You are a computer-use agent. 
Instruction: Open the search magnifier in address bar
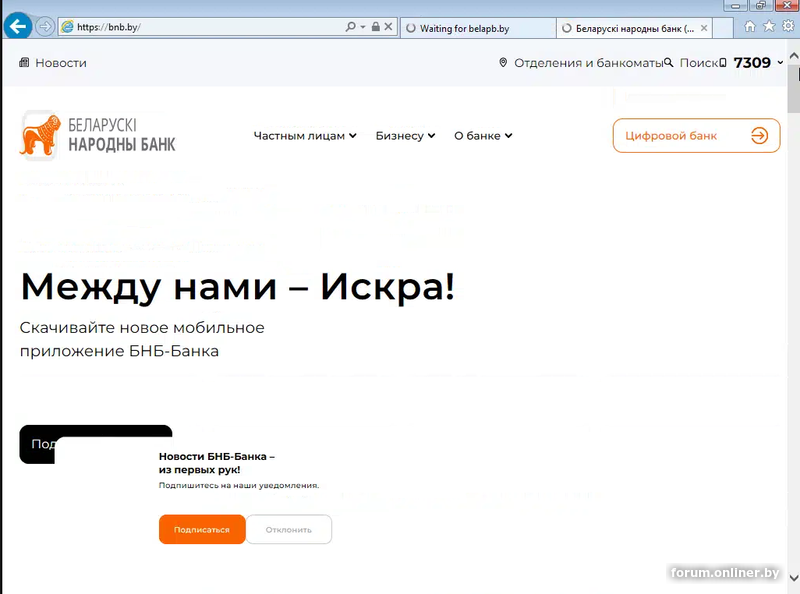pyautogui.click(x=350, y=27)
